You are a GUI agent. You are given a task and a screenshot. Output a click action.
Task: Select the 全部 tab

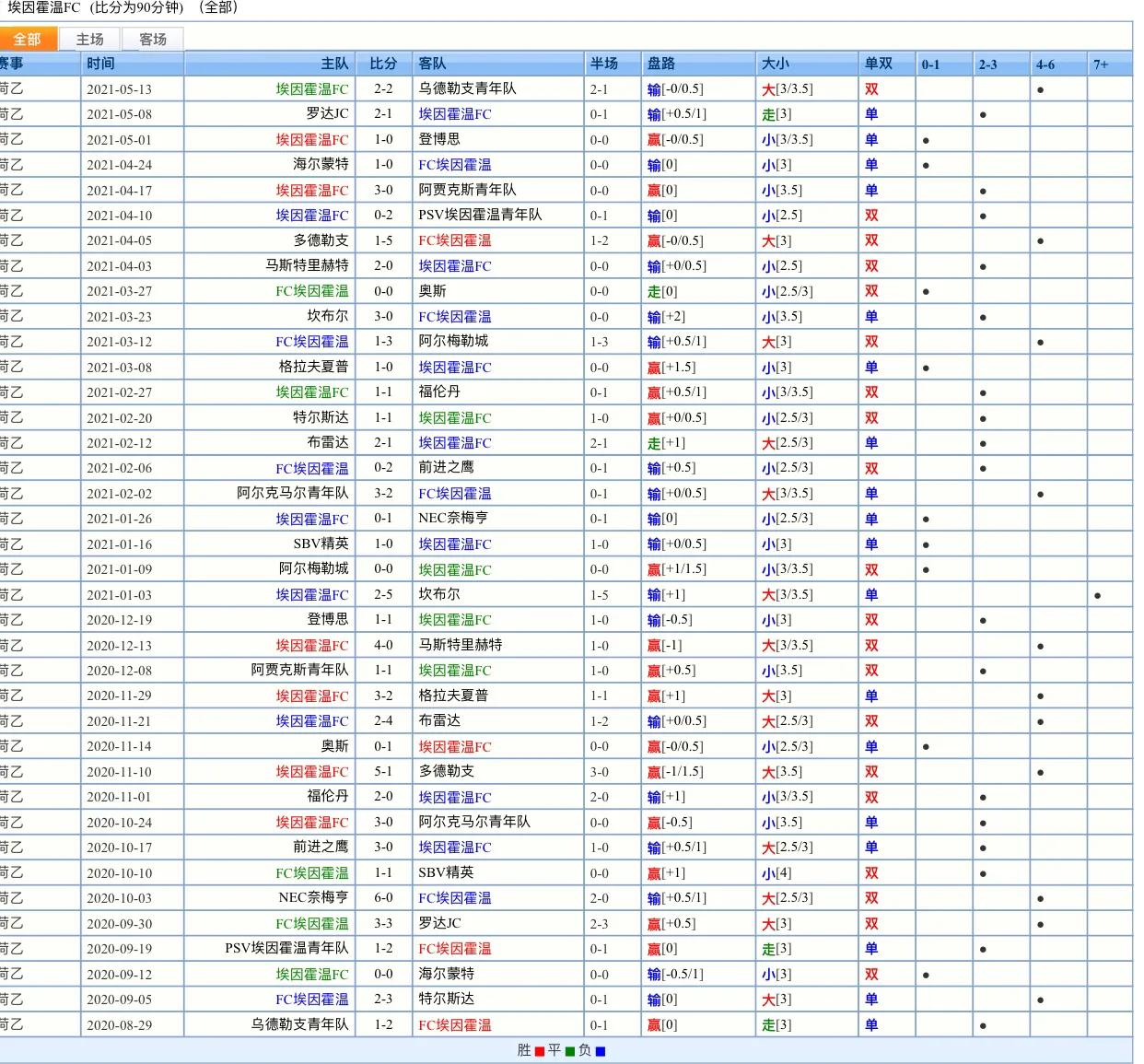(x=27, y=39)
